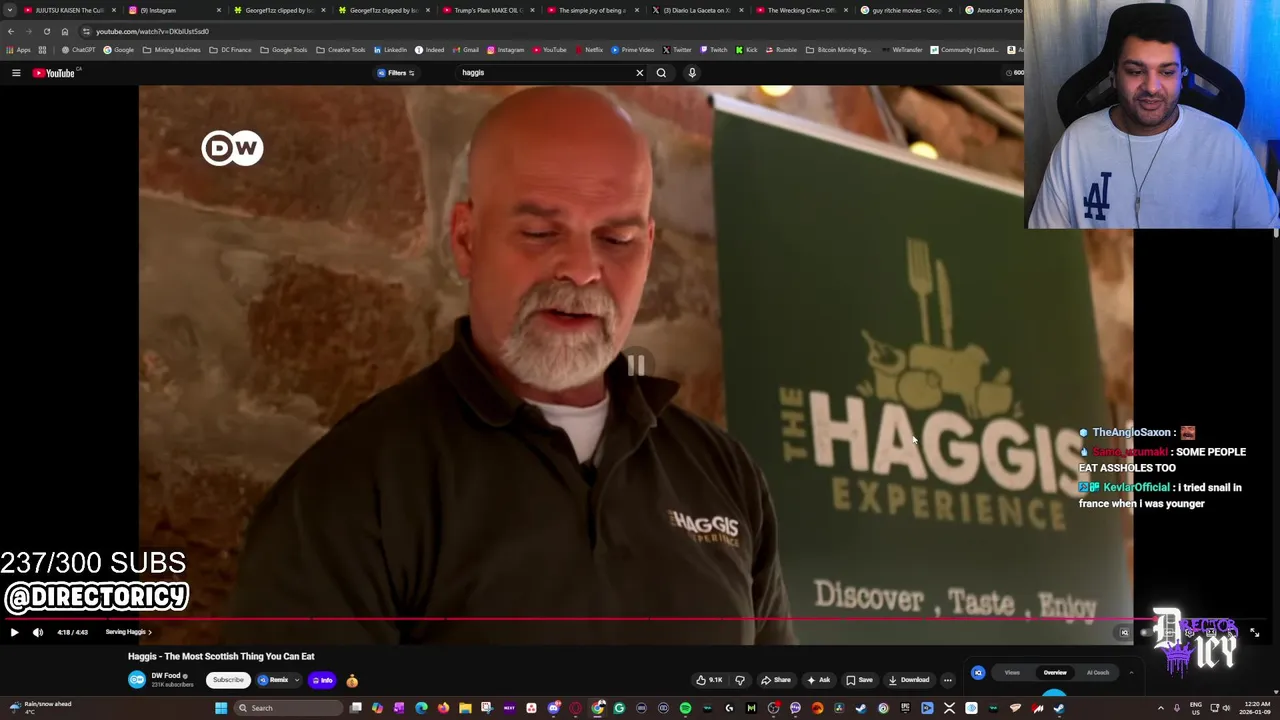This screenshot has height=720, width=1280.
Task: Switch to the AI Coach tab
Action: [x=1098, y=673]
